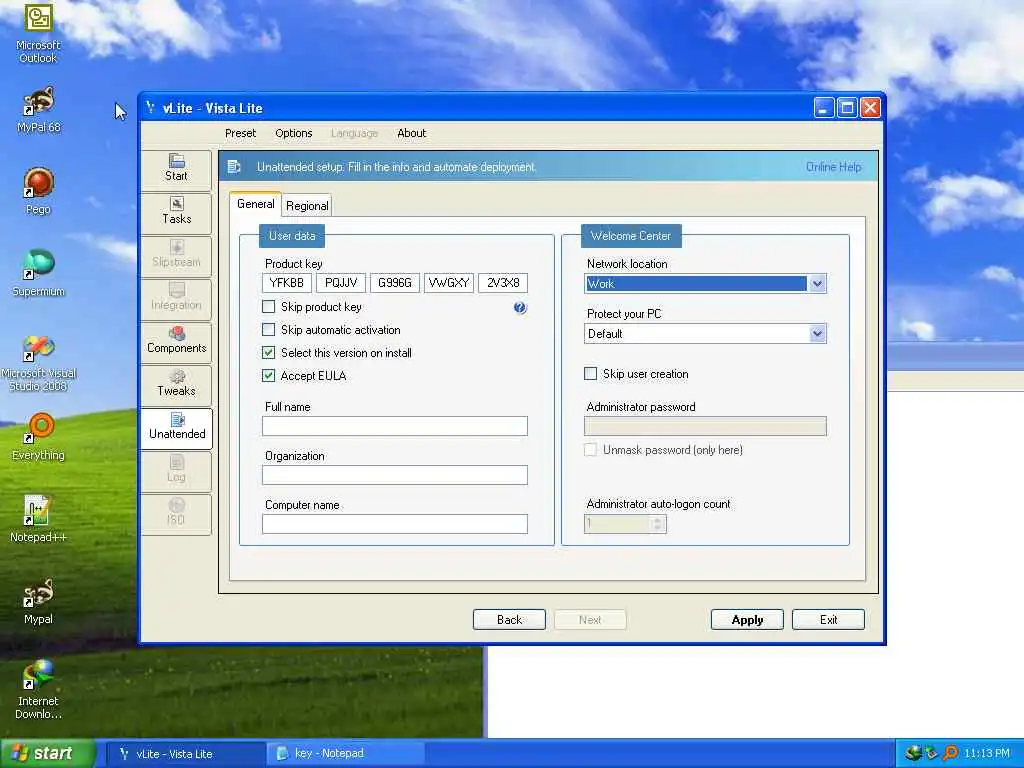This screenshot has height=768, width=1024.
Task: Uncheck Select this version on install
Action: (x=268, y=353)
